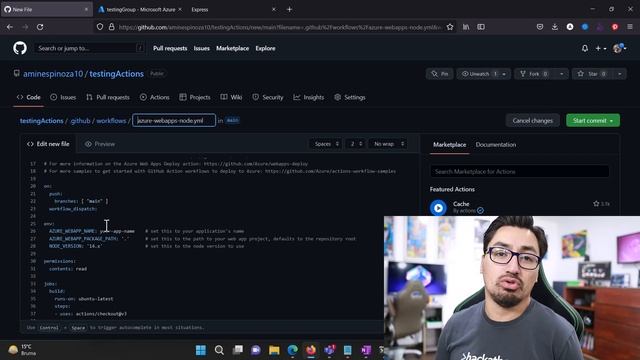Open Firefox hamburger menu

[630, 27]
